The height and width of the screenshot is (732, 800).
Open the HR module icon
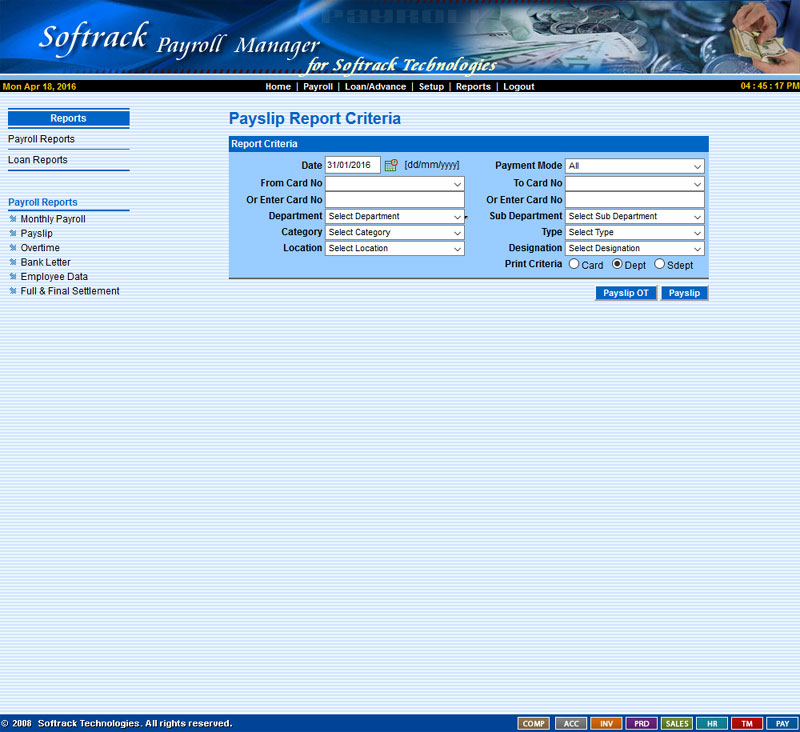(712, 723)
